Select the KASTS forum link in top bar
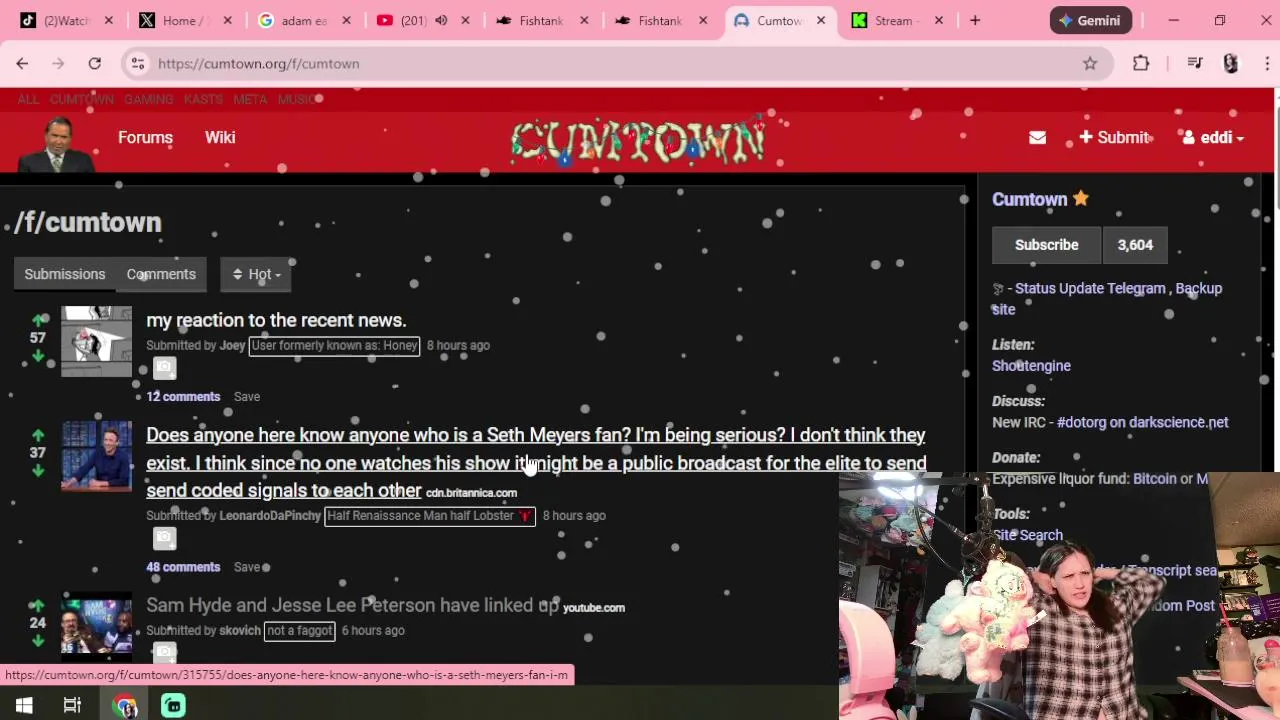This screenshot has width=1280, height=720. (203, 99)
